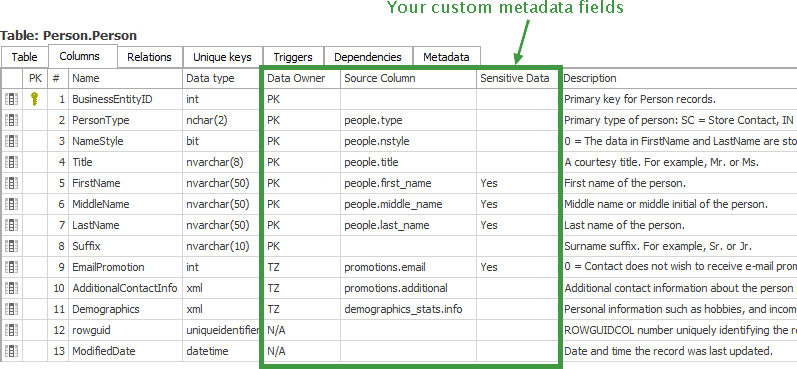797x369 pixels.
Task: Click column icon in rowguid row
Action: point(12,330)
